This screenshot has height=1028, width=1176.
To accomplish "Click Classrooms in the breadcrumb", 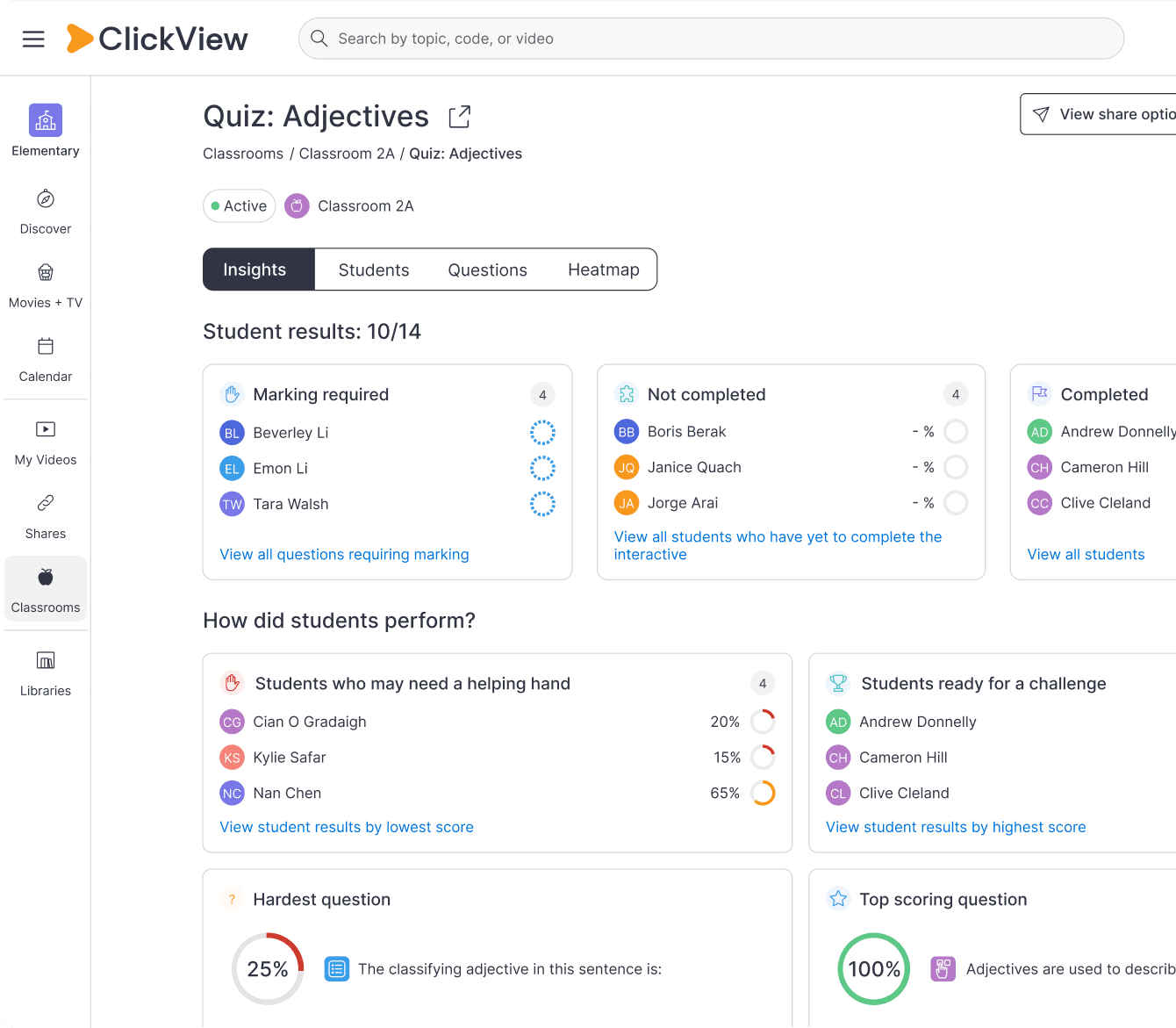I will tap(243, 154).
